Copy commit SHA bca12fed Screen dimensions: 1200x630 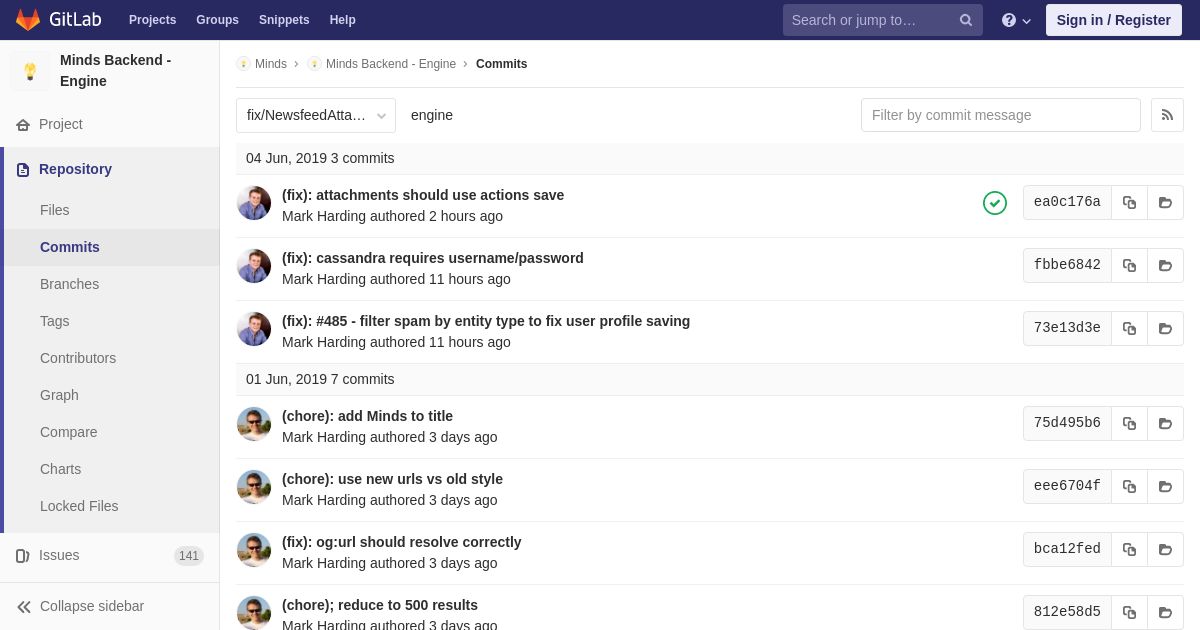(x=1129, y=549)
